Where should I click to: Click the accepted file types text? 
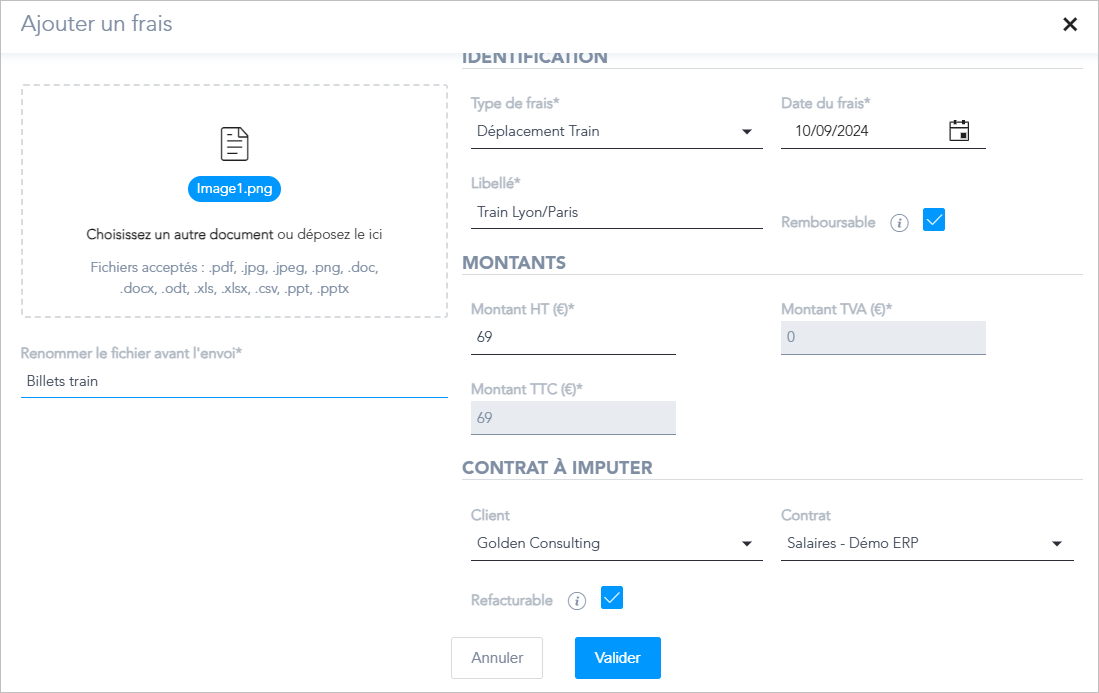[234, 277]
